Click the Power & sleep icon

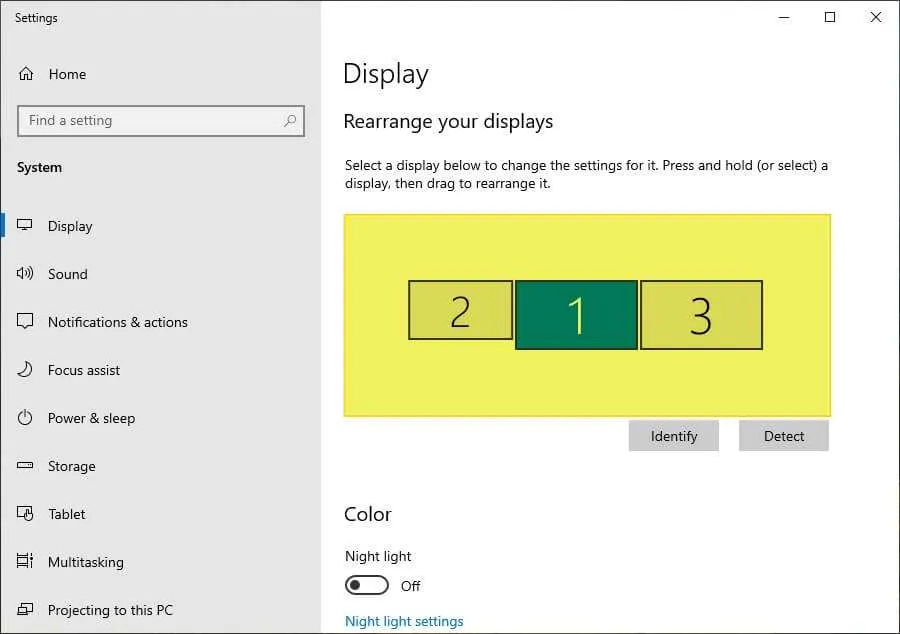(25, 417)
